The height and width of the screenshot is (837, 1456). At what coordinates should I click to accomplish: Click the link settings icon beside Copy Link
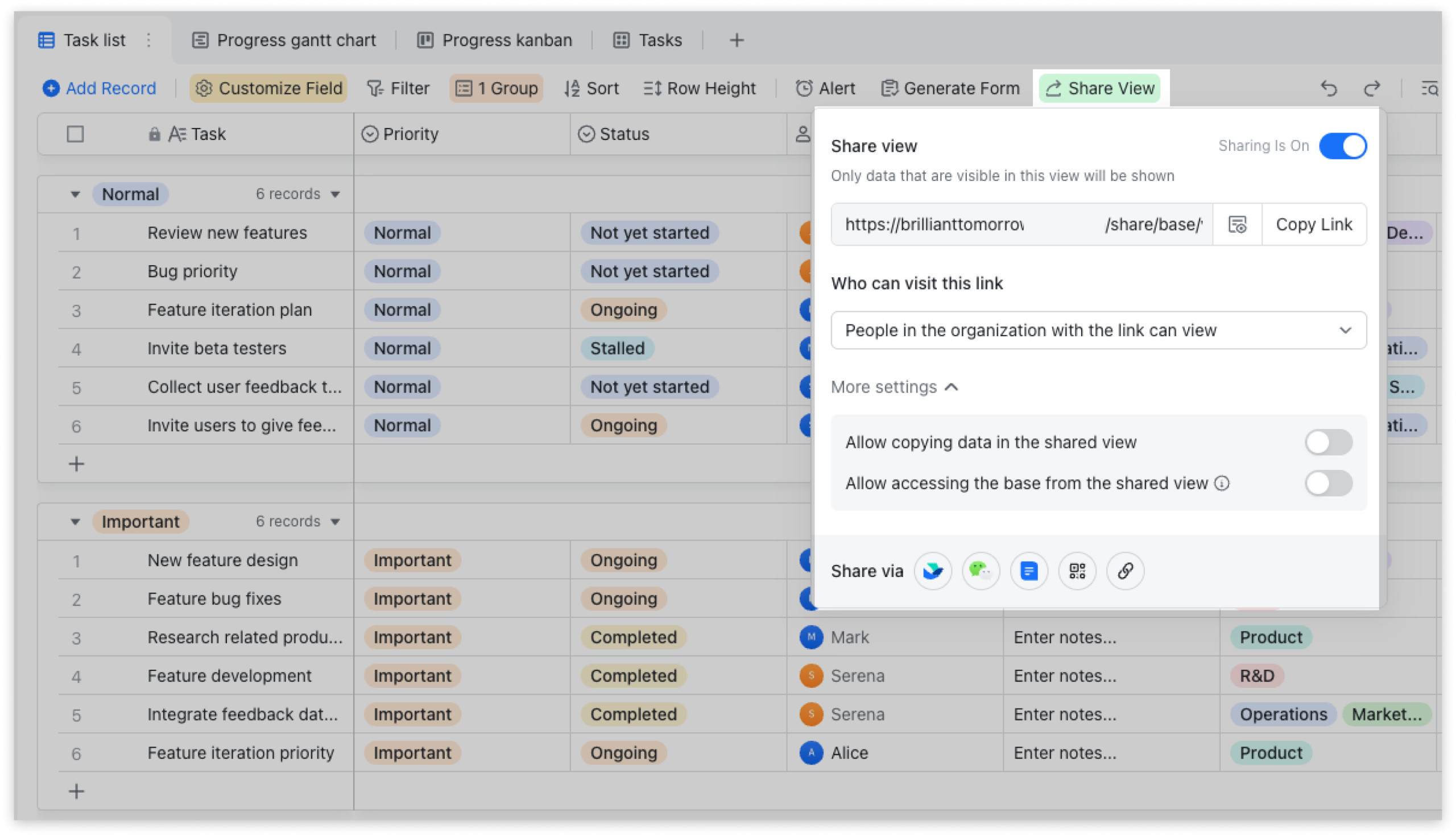[x=1236, y=224]
